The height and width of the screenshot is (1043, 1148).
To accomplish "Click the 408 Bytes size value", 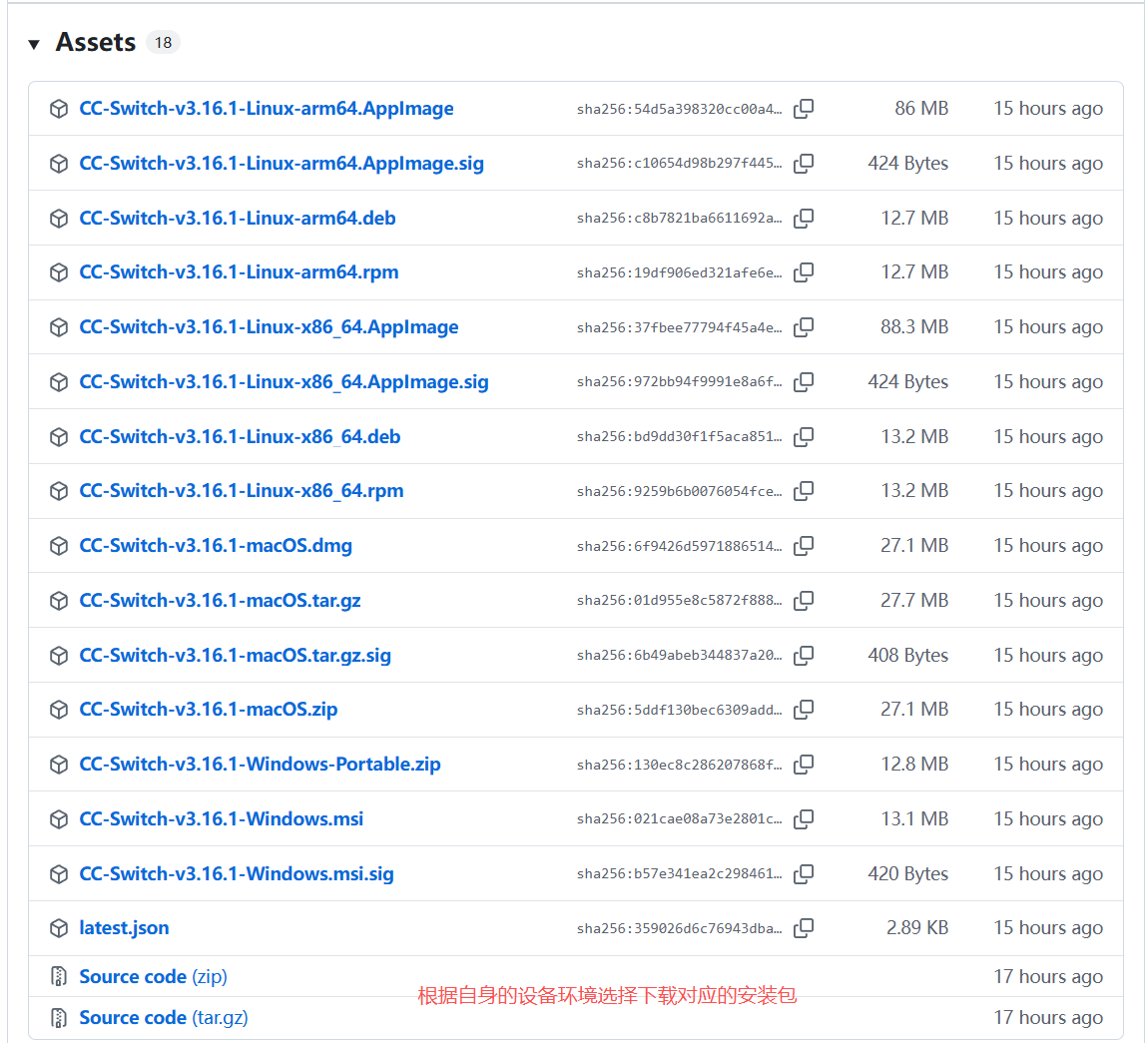I will click(x=907, y=656).
